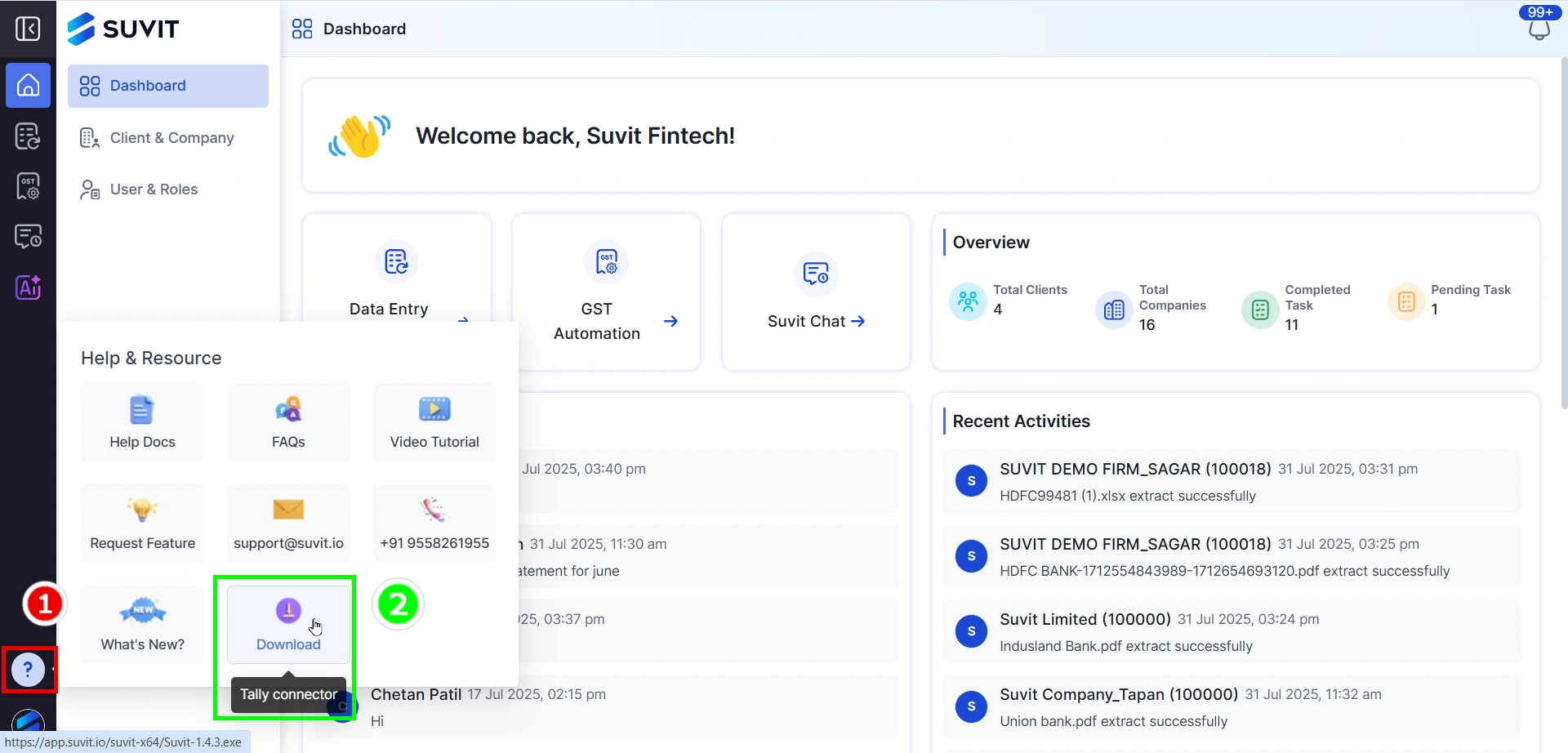This screenshot has height=753, width=1568.
Task: Open the notifications bell icon
Action: [x=1539, y=30]
